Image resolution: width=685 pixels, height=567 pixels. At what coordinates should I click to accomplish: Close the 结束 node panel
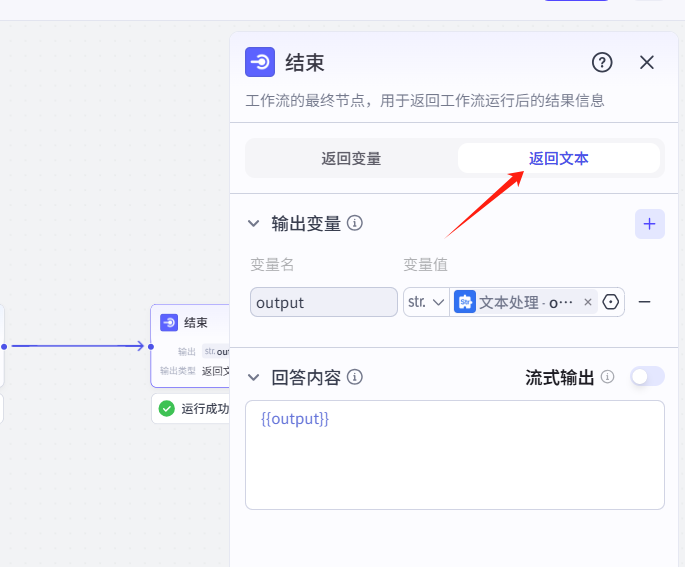(647, 63)
